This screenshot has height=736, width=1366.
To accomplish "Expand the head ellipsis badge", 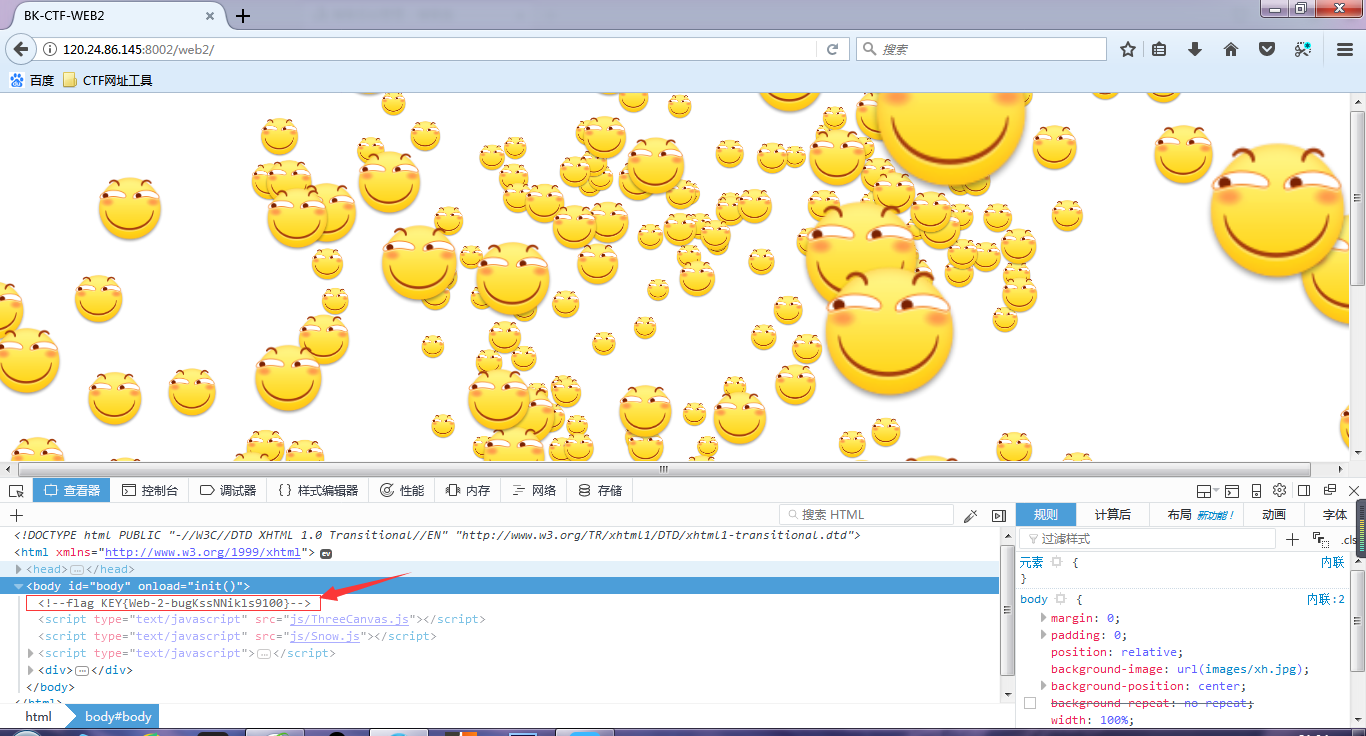I will (76, 569).
